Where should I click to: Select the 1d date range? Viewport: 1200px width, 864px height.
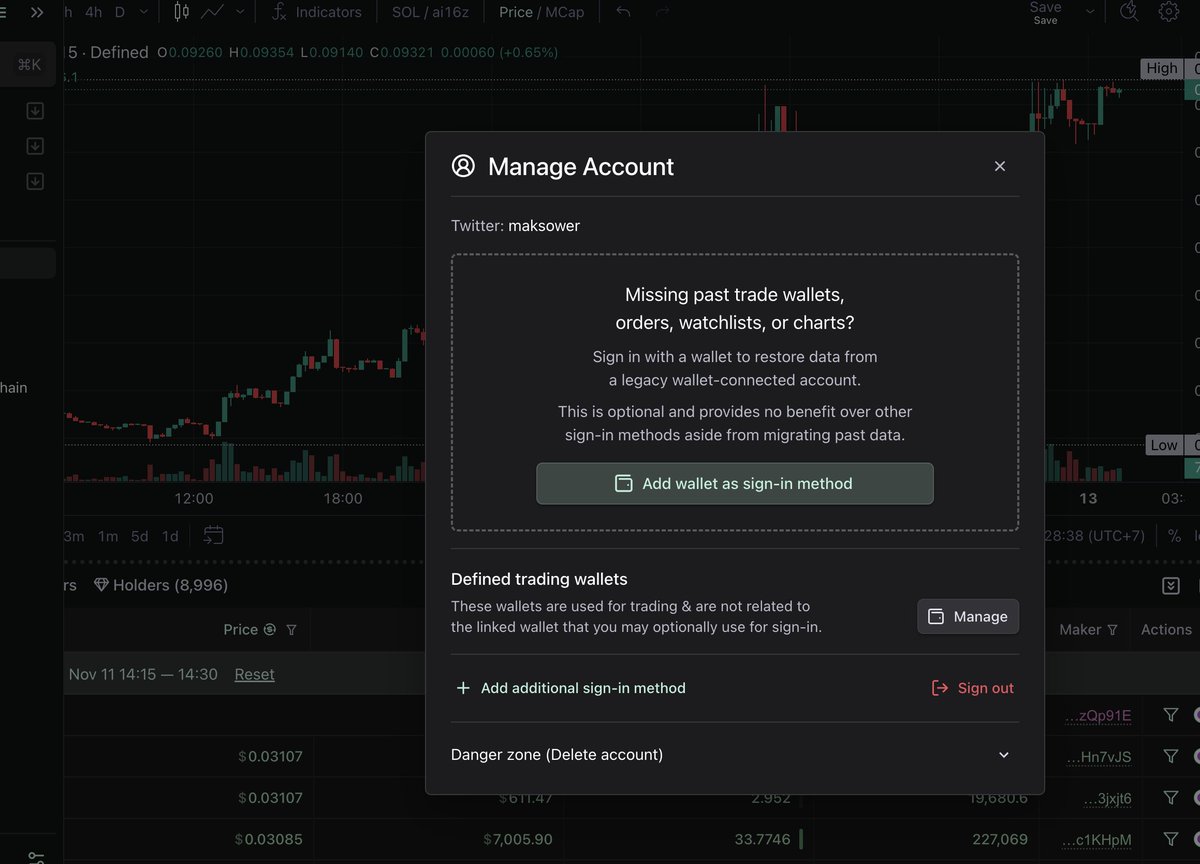pyautogui.click(x=171, y=536)
